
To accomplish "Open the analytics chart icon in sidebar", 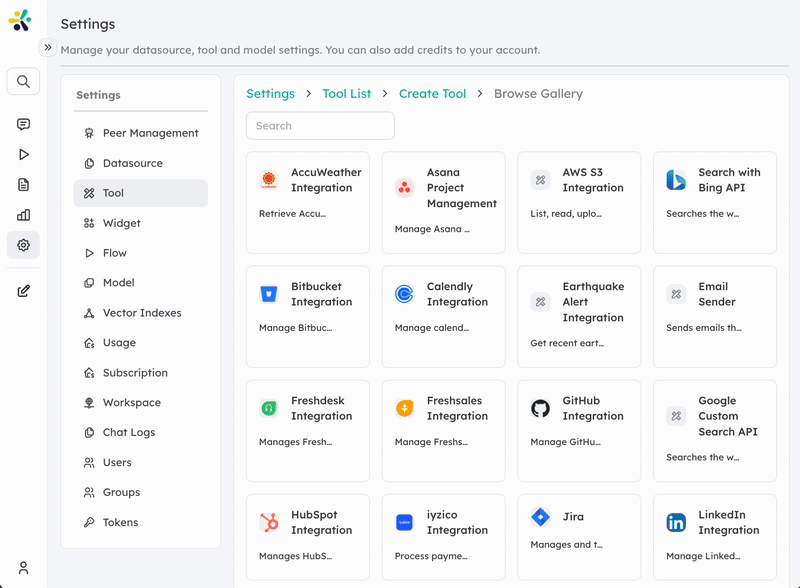I will pyautogui.click(x=23, y=214).
